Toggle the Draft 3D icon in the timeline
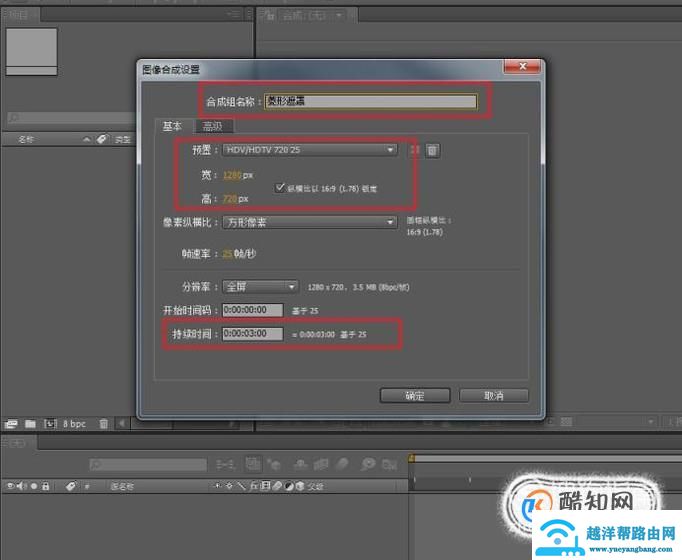 (274, 465)
